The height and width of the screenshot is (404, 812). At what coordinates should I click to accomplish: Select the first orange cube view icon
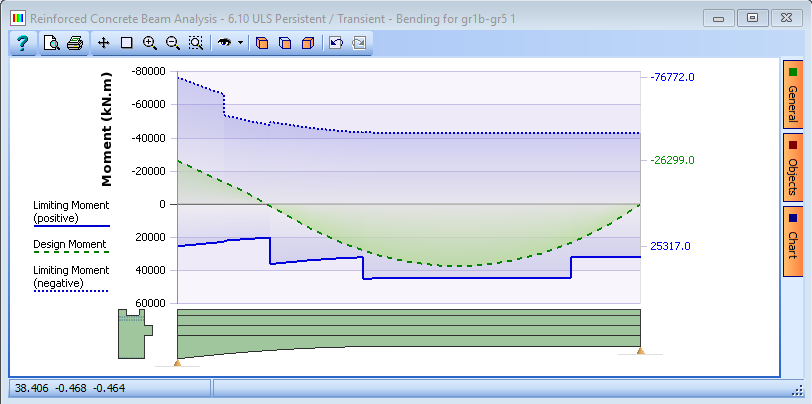(262, 43)
